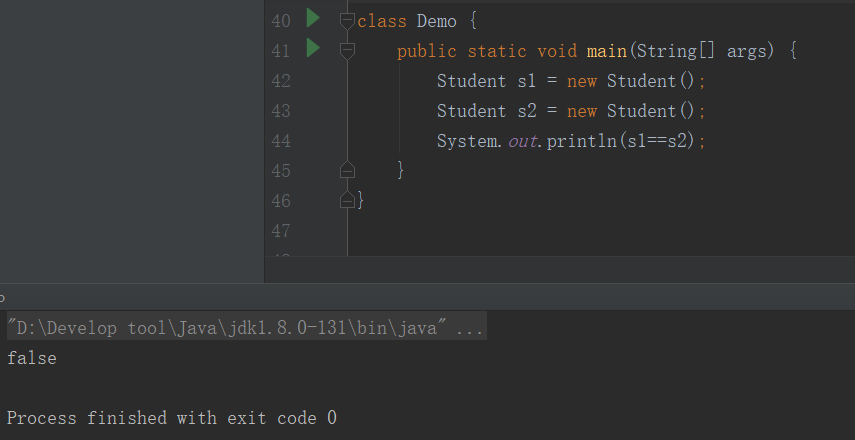Place cursor on main method name
The image size is (855, 440).
tap(606, 51)
